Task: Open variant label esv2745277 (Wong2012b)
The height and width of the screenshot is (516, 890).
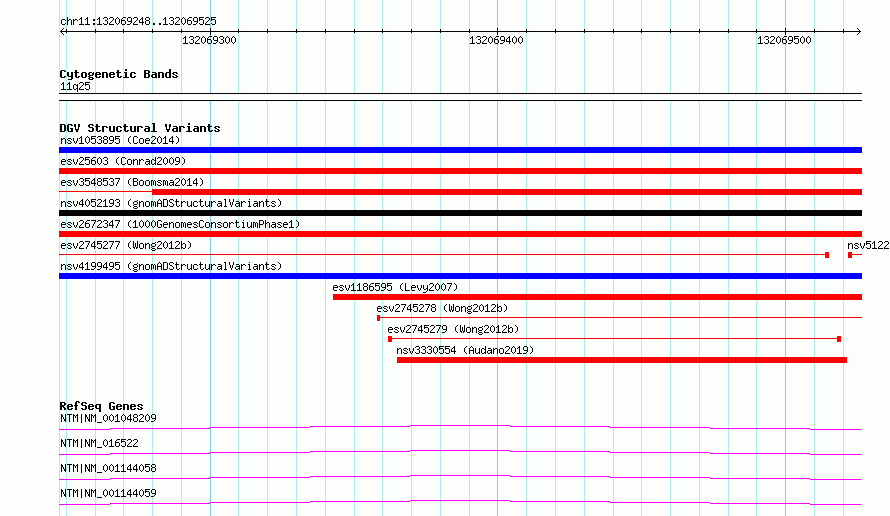Action: coord(126,245)
